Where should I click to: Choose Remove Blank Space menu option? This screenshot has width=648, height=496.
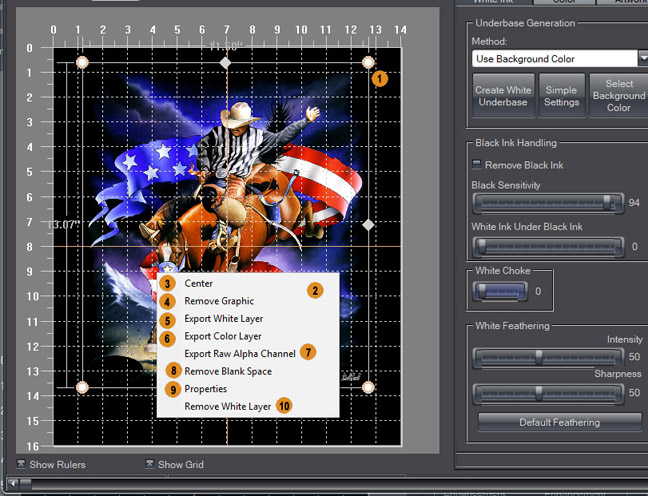(x=228, y=371)
